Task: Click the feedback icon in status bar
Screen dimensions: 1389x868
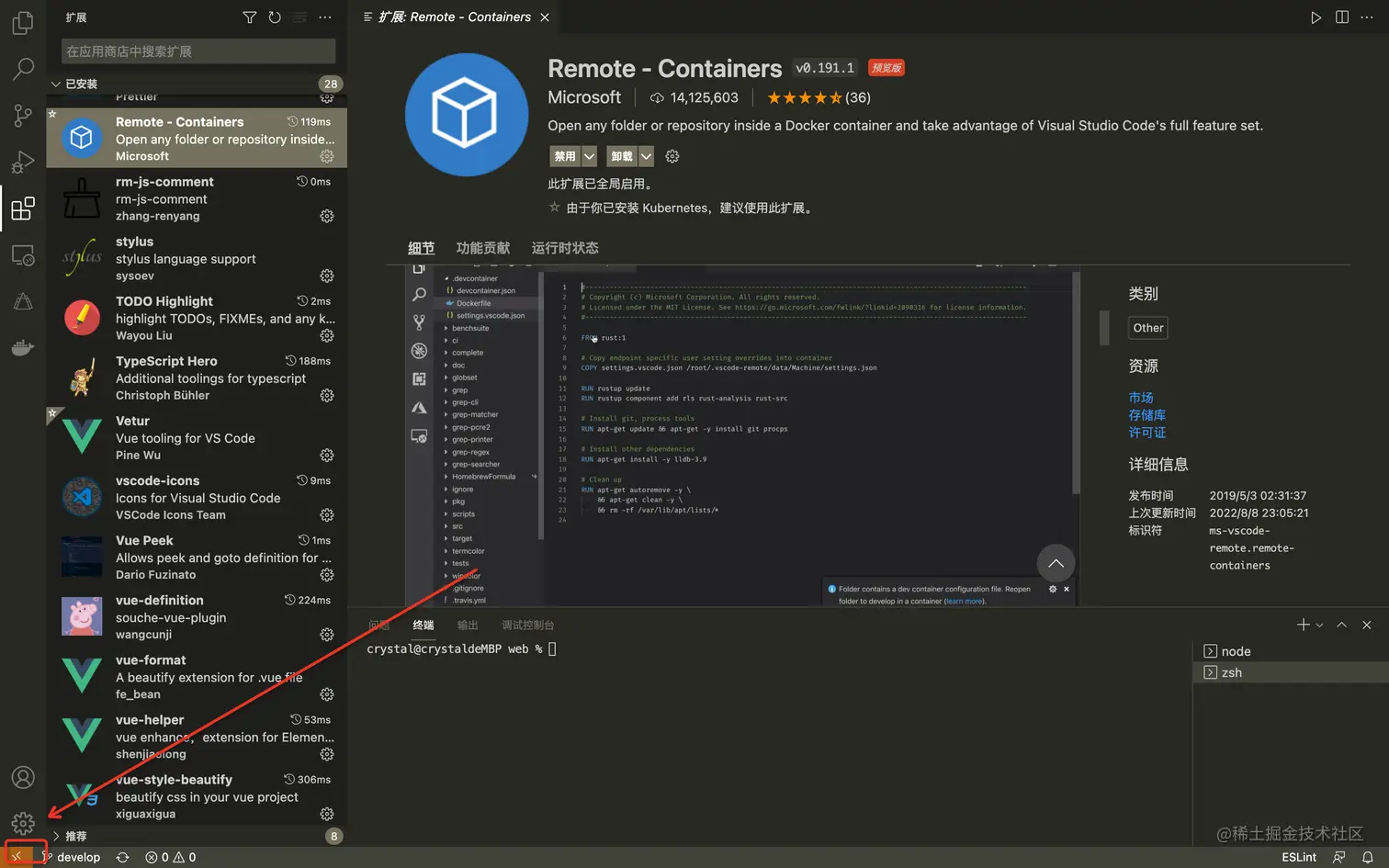Action: 1339,857
